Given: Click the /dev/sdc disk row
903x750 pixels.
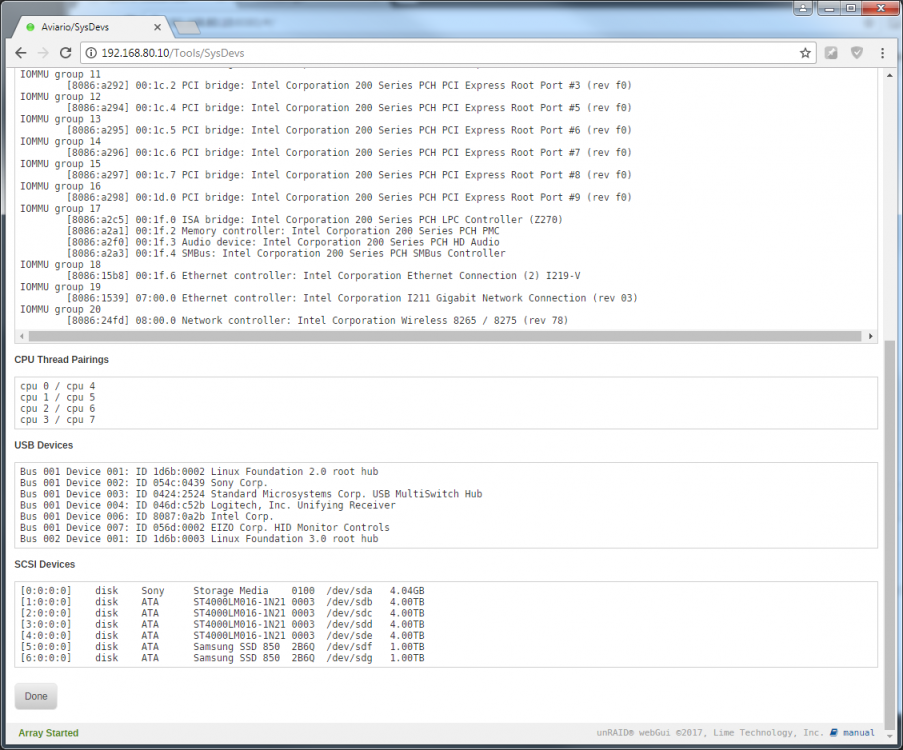Looking at the screenshot, I should [222, 613].
